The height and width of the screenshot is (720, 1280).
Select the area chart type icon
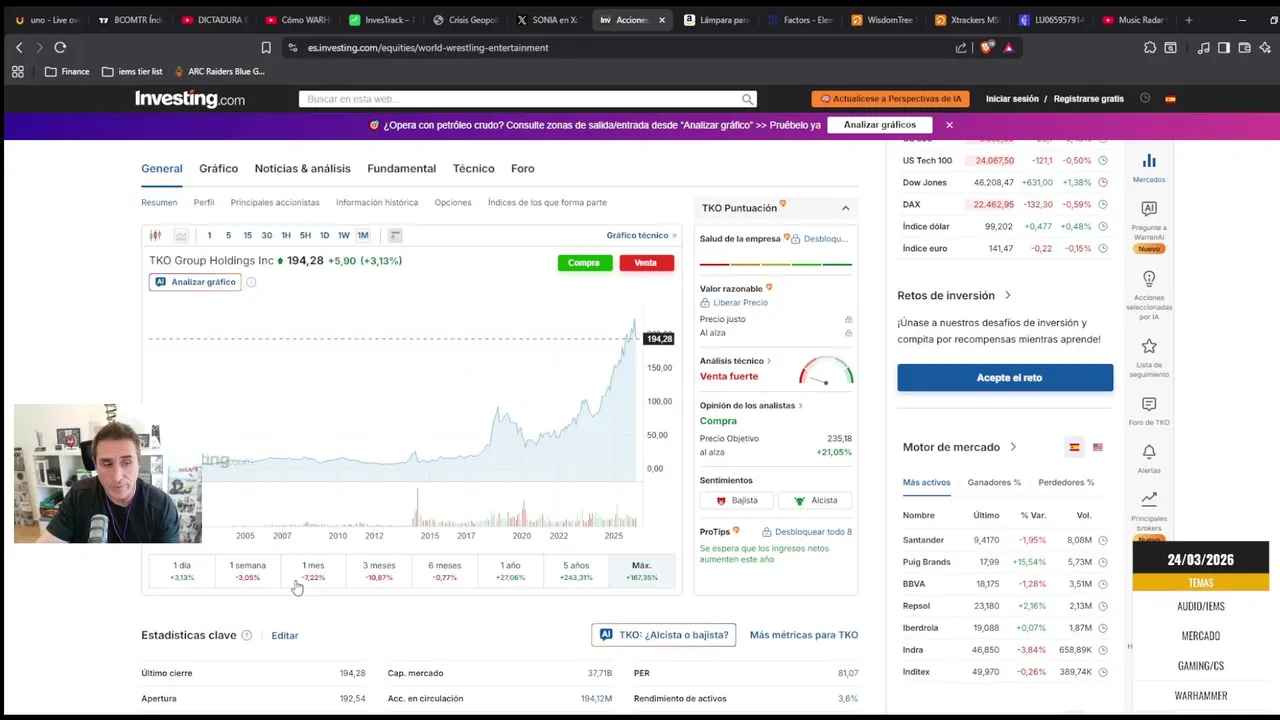coord(181,235)
